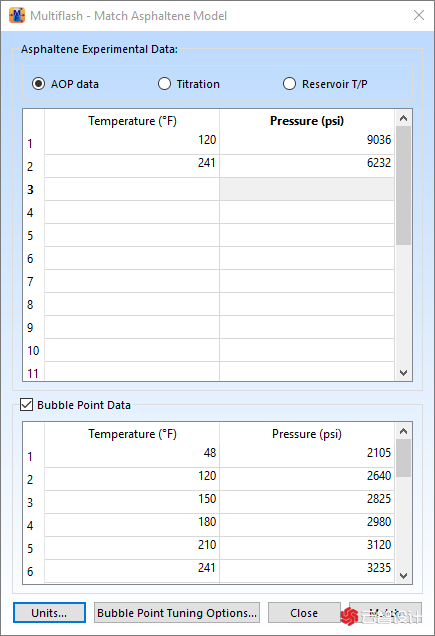Click the Multiflash app icon in title bar

(x=17, y=15)
